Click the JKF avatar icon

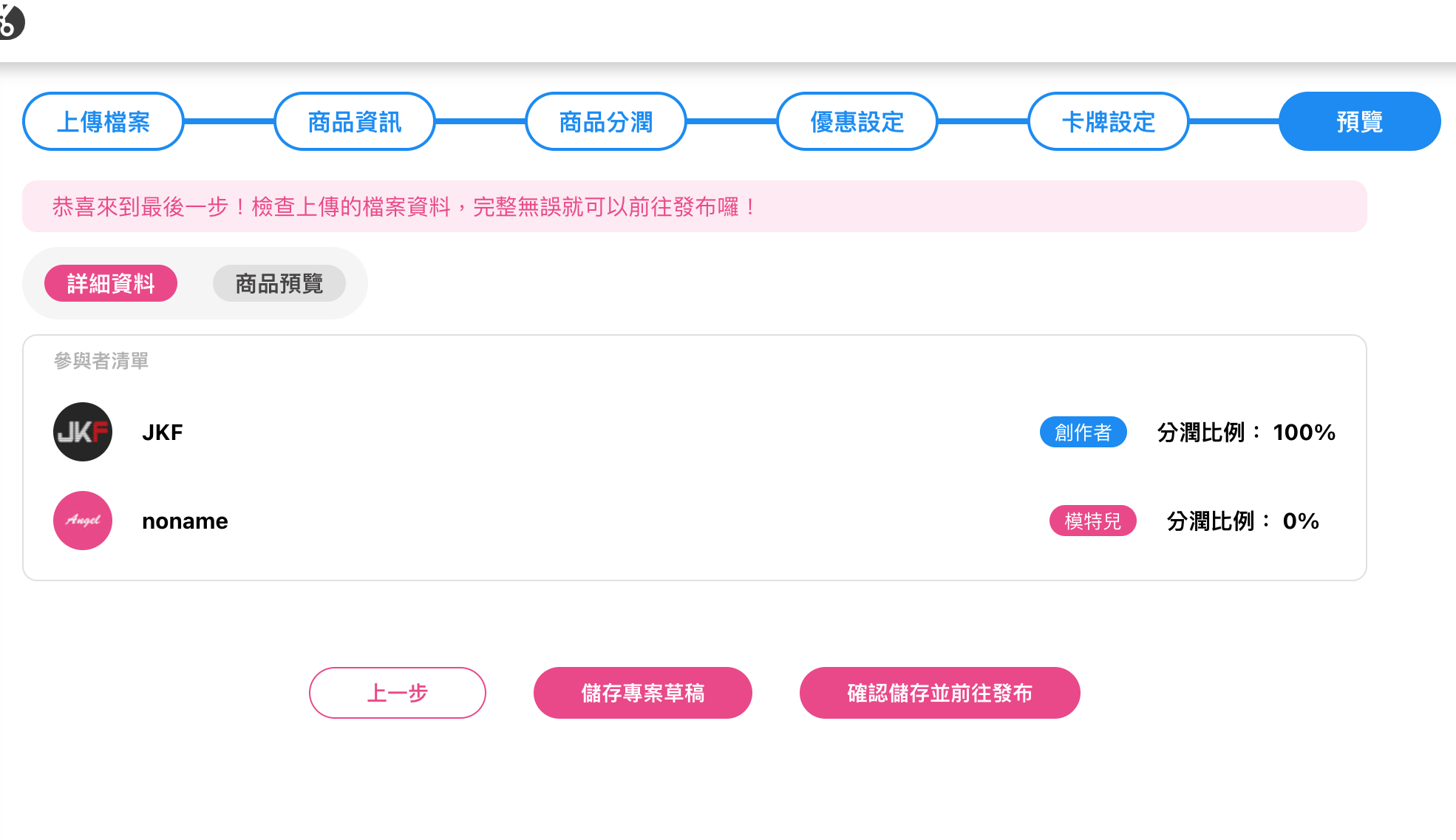(x=83, y=432)
